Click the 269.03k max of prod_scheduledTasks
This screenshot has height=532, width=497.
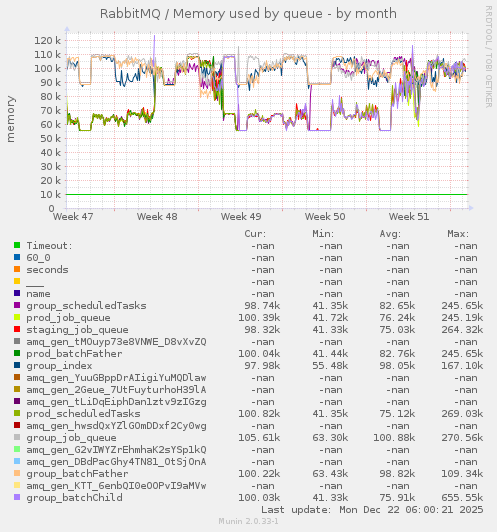462,414
